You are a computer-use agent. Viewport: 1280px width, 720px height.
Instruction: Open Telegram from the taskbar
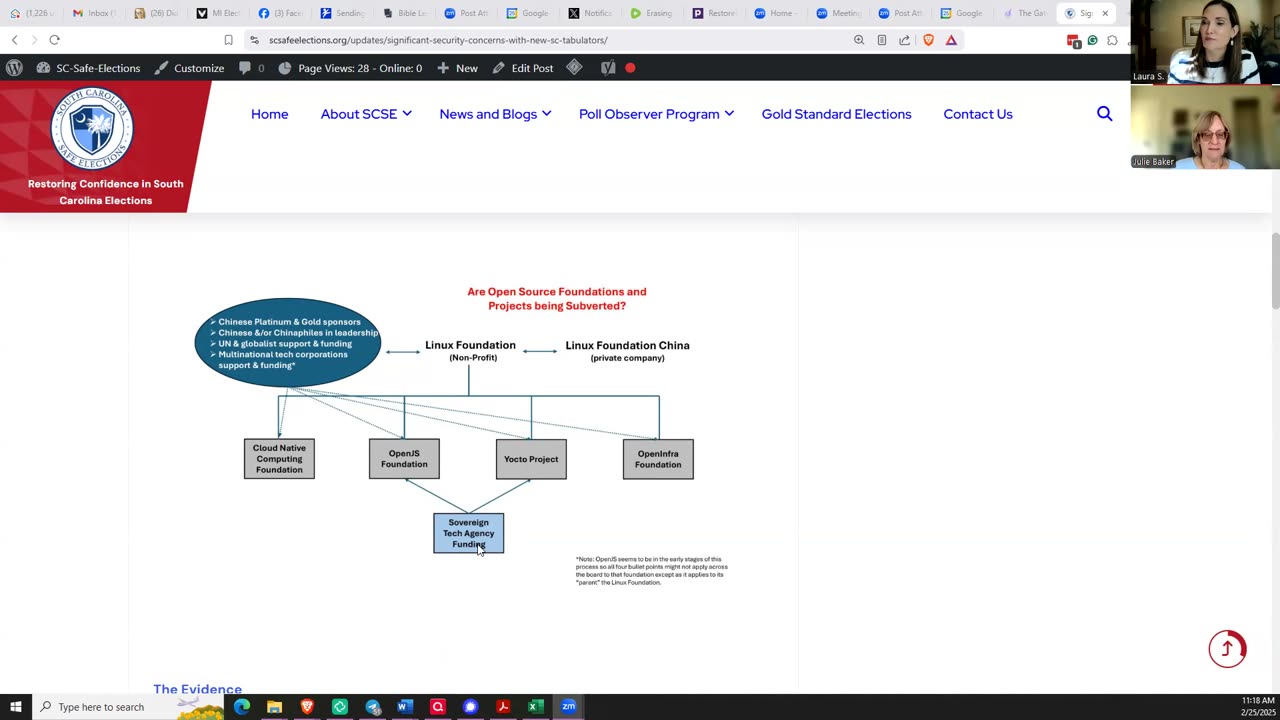click(x=373, y=707)
